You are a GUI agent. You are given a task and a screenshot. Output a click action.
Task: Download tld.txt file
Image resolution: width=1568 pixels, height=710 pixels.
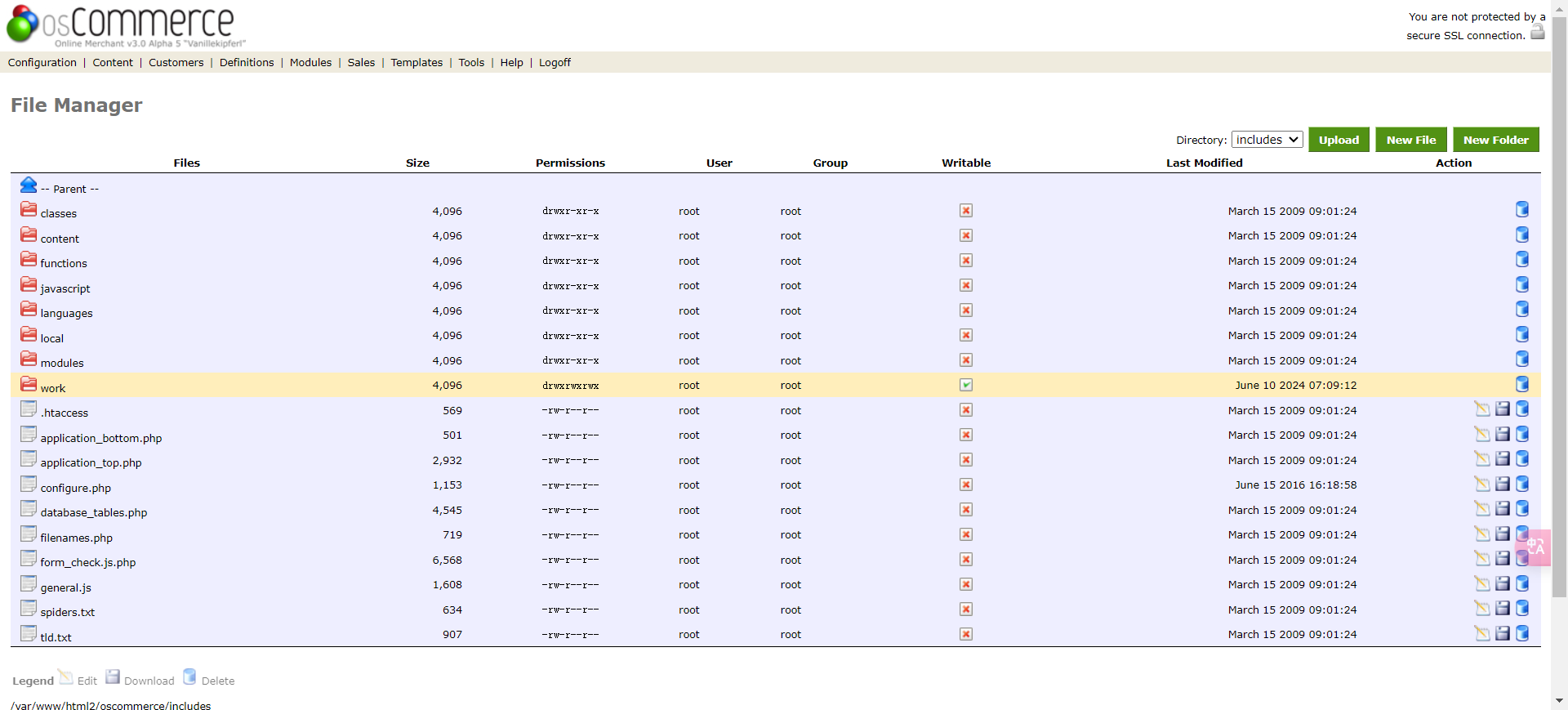tap(1503, 634)
